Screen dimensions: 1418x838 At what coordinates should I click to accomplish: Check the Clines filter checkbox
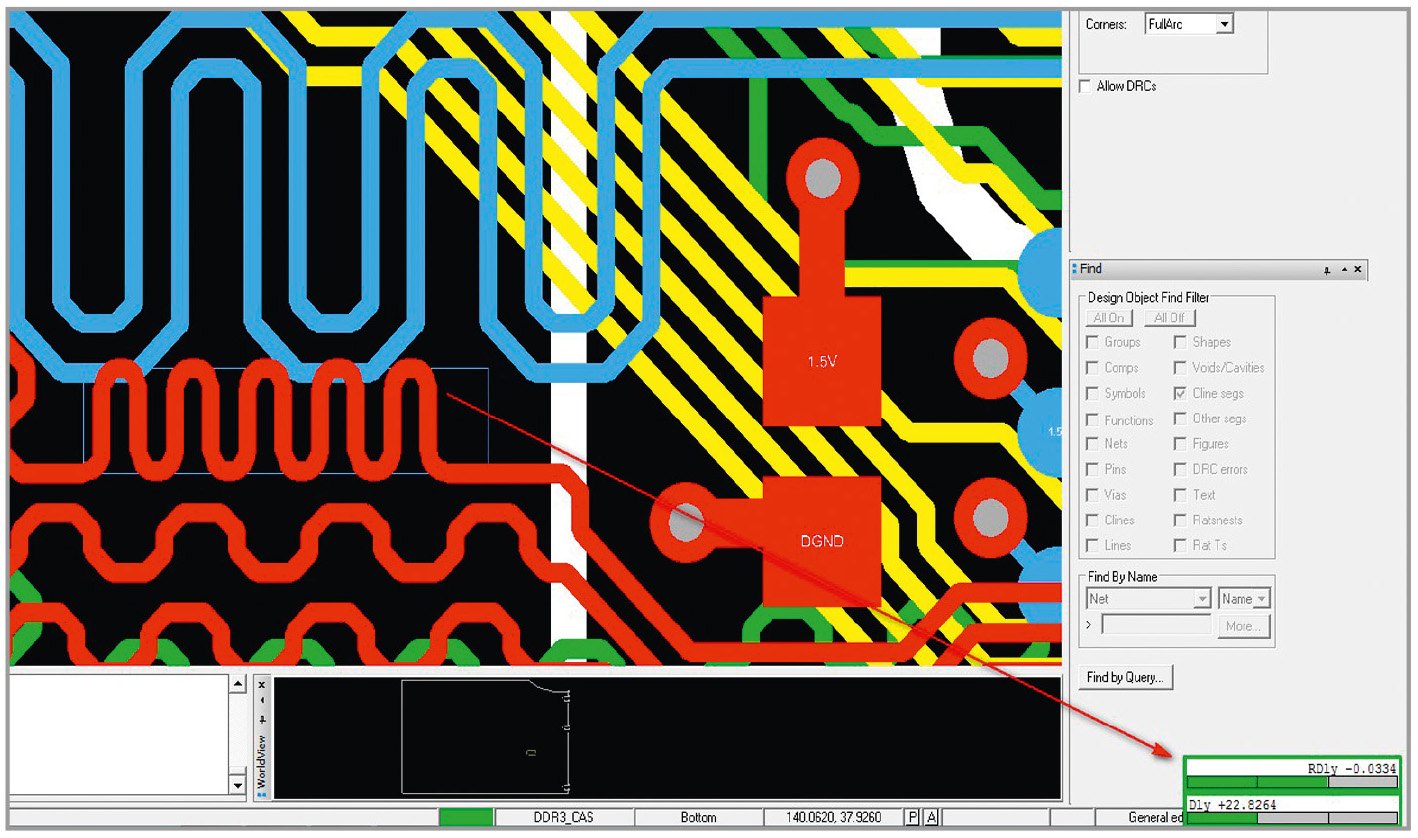coord(1092,520)
